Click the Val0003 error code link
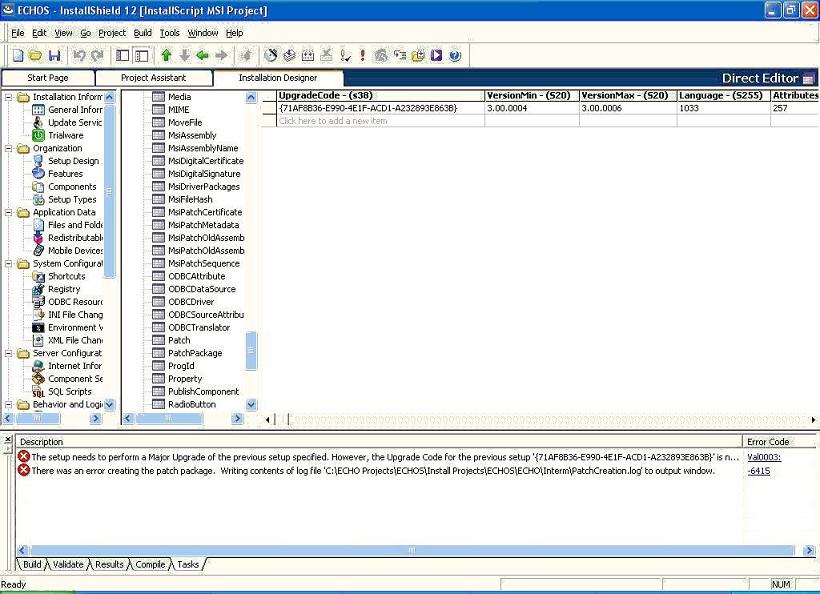Screen dimensions: 820x594 (764, 456)
